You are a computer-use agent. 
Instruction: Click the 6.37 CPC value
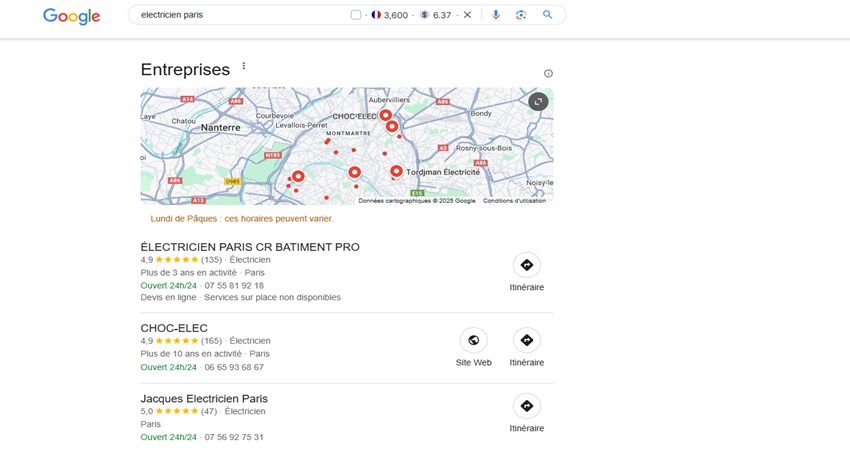click(x=442, y=15)
